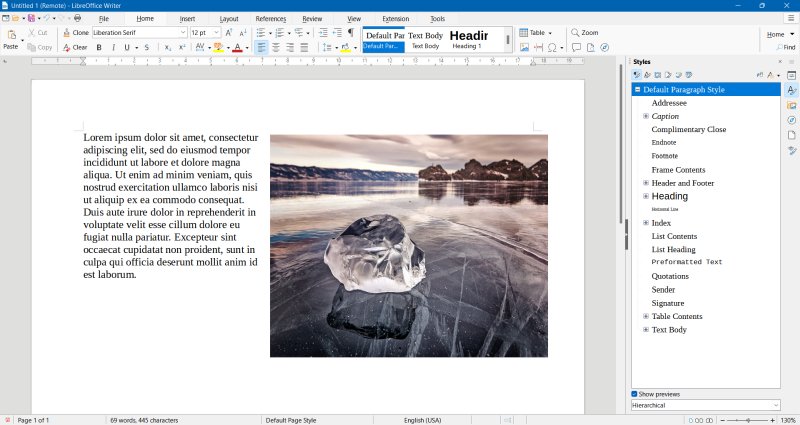Open the highlighting color swatch

219,47
